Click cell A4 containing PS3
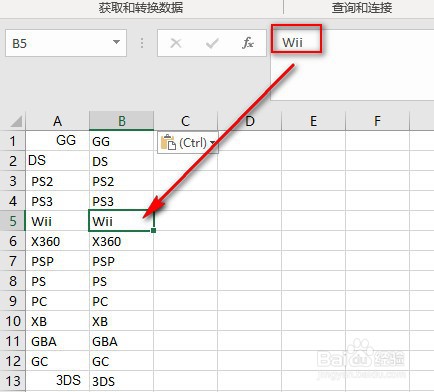The image size is (434, 392). 58,201
